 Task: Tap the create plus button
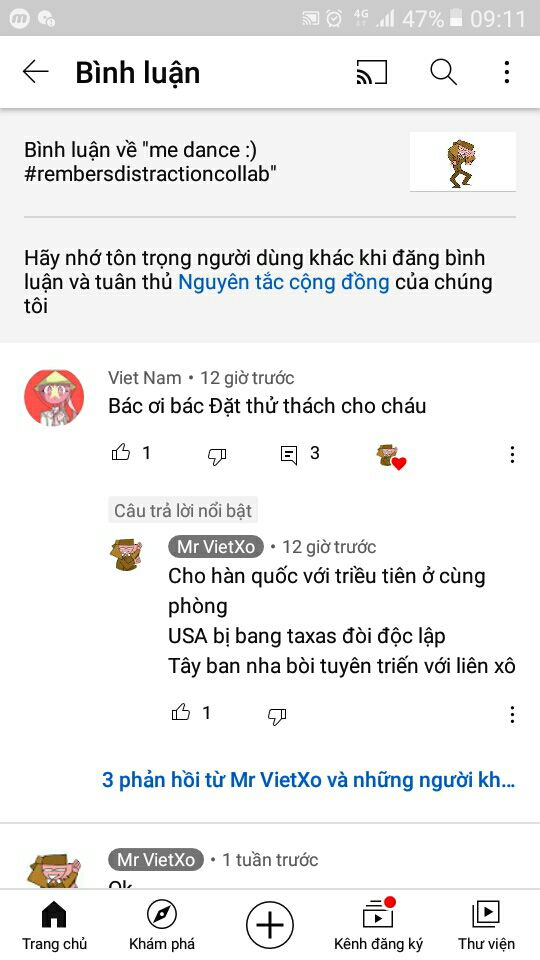[x=269, y=924]
